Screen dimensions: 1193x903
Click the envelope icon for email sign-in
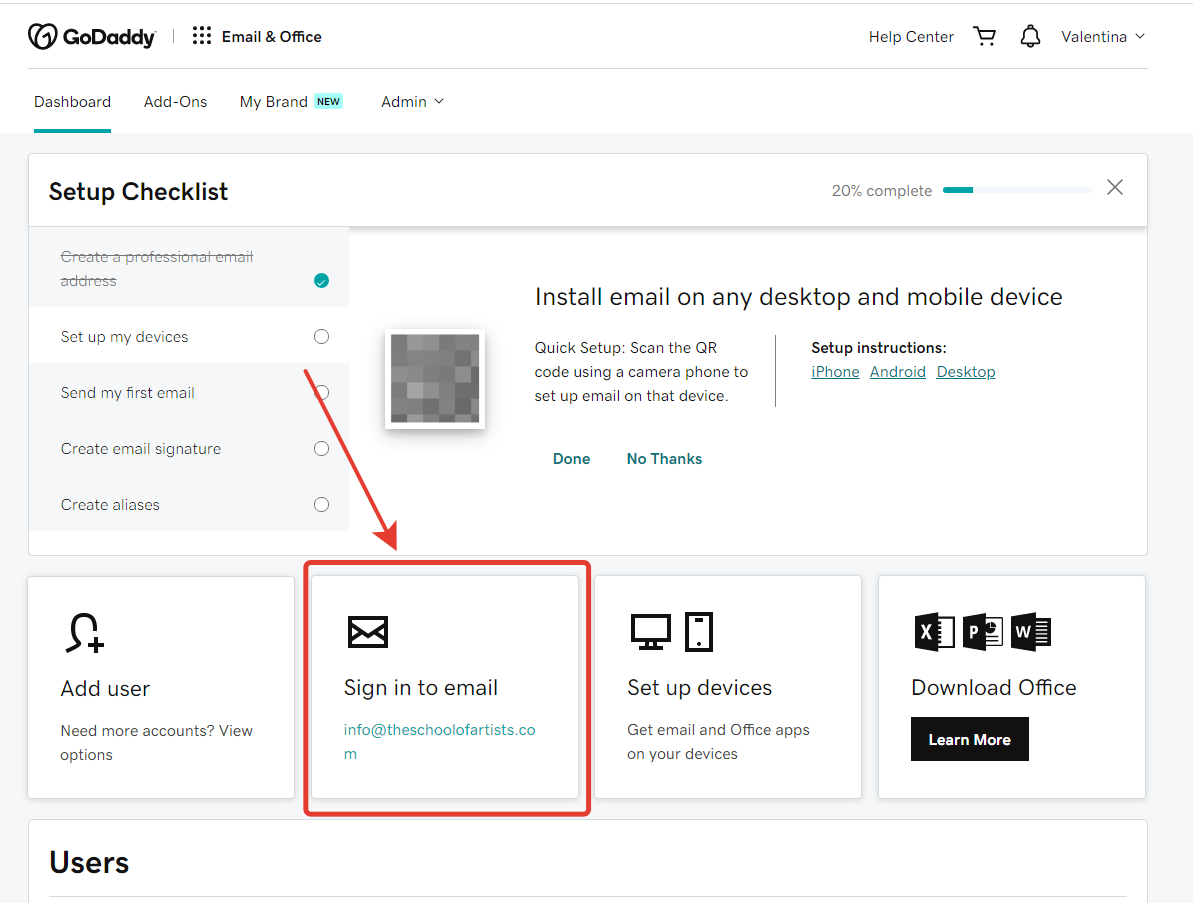[x=367, y=632]
